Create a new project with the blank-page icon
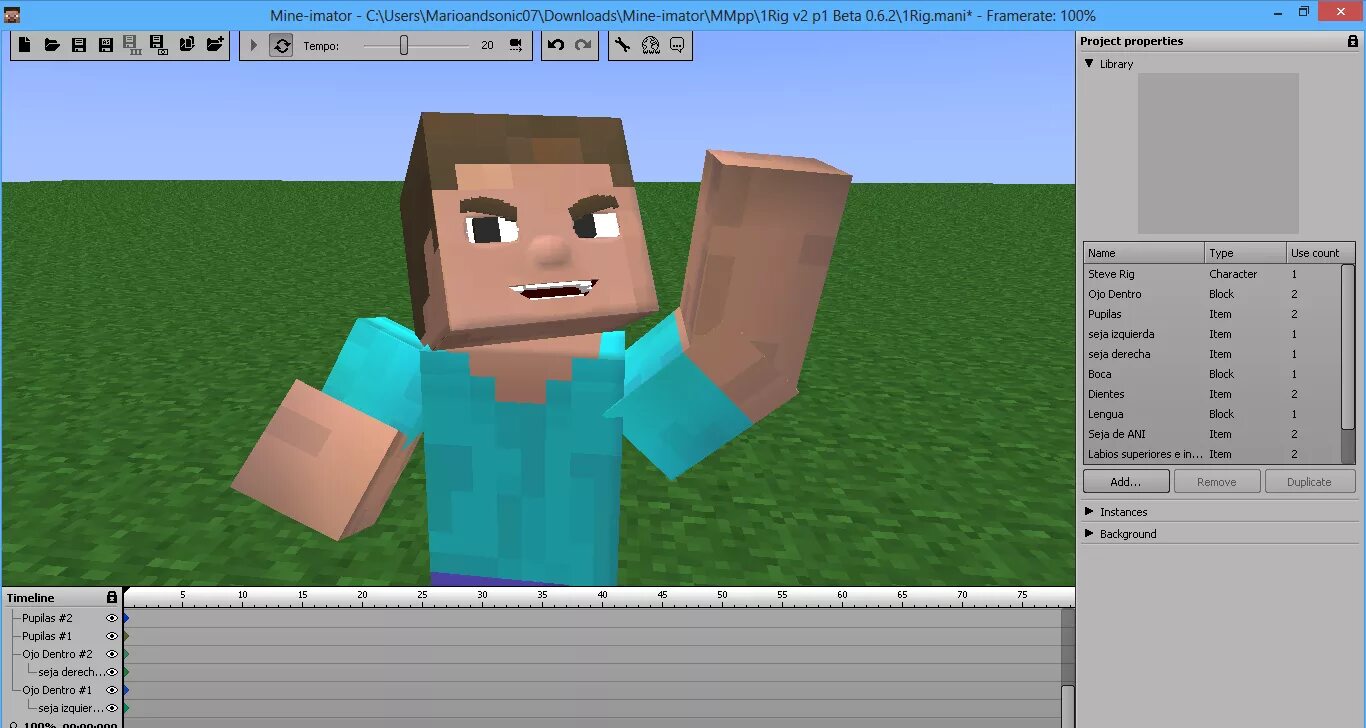The height and width of the screenshot is (728, 1366). (x=25, y=45)
